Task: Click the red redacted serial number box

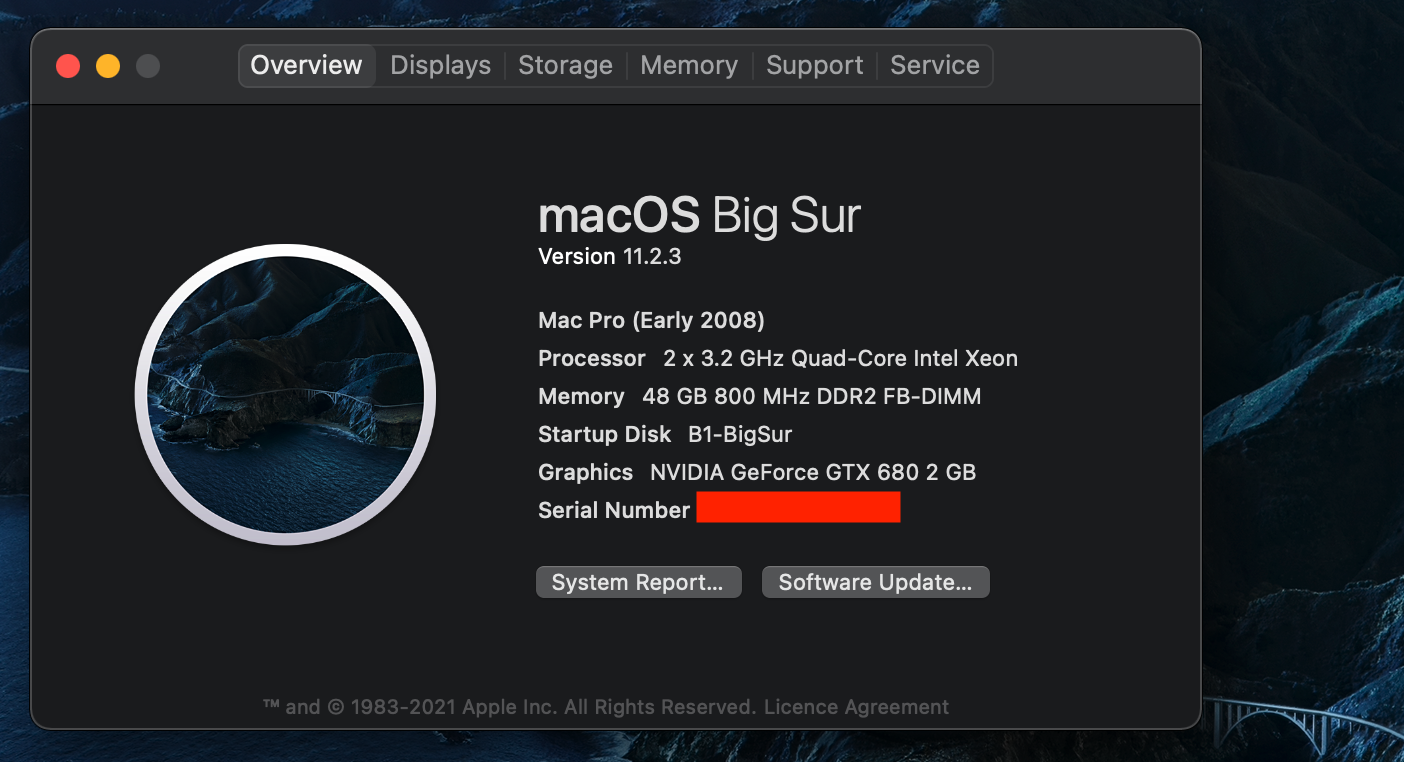Action: click(798, 508)
